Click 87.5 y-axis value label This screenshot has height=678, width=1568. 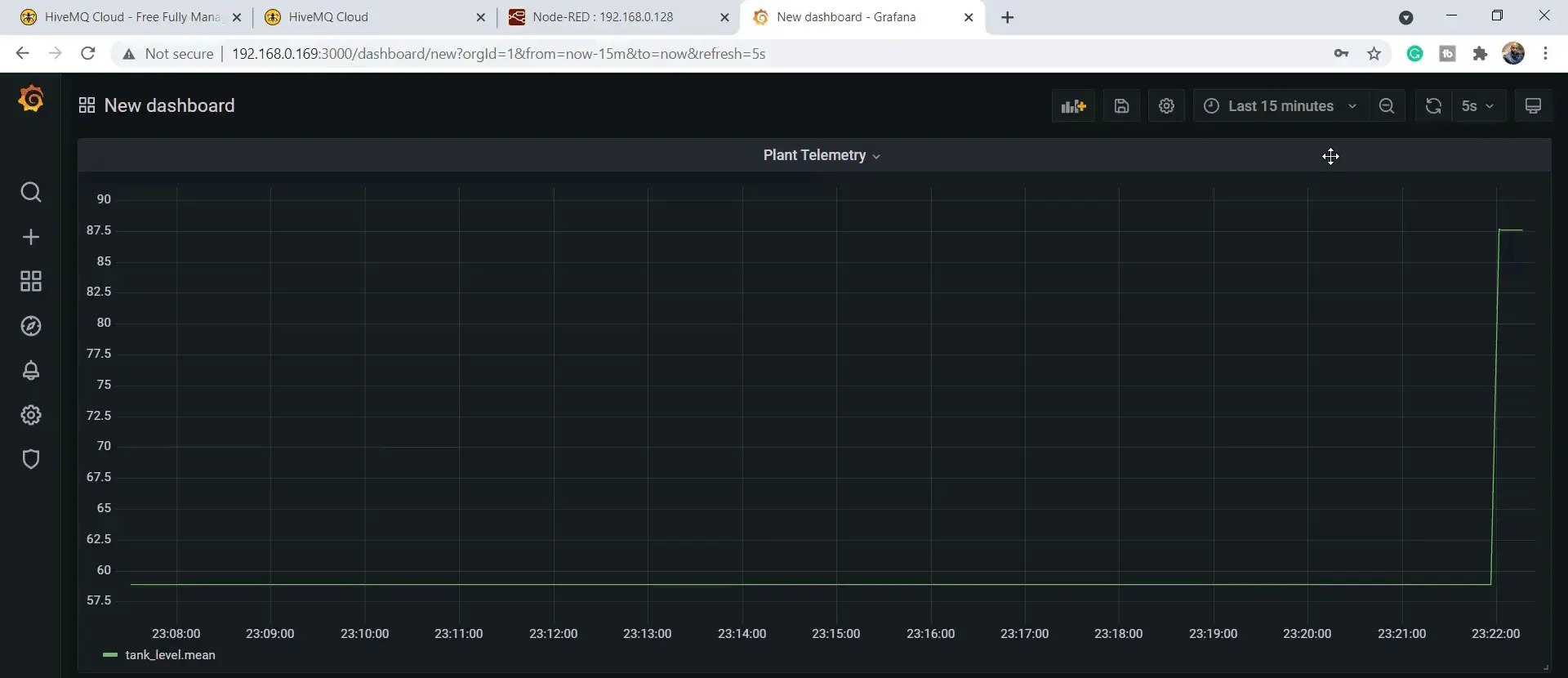[x=99, y=230]
